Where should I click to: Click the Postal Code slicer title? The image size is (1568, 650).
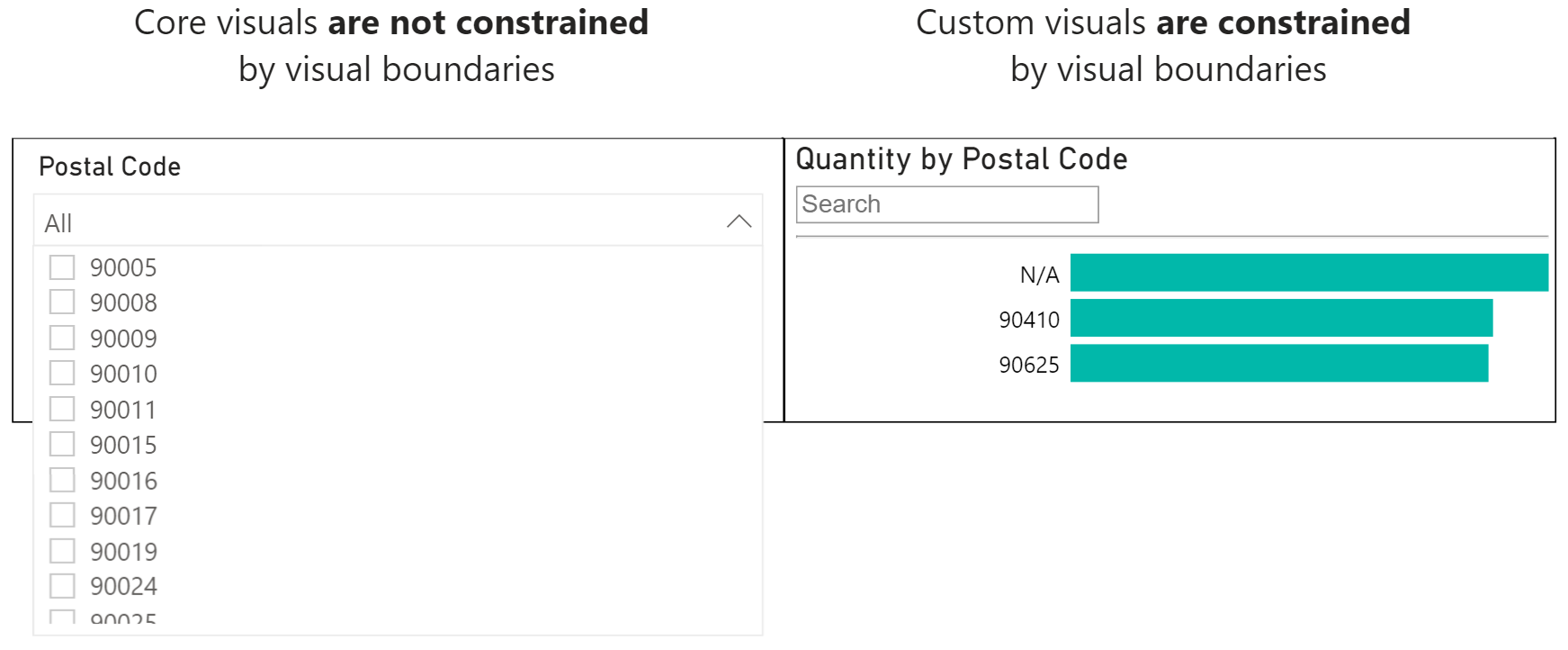[110, 167]
